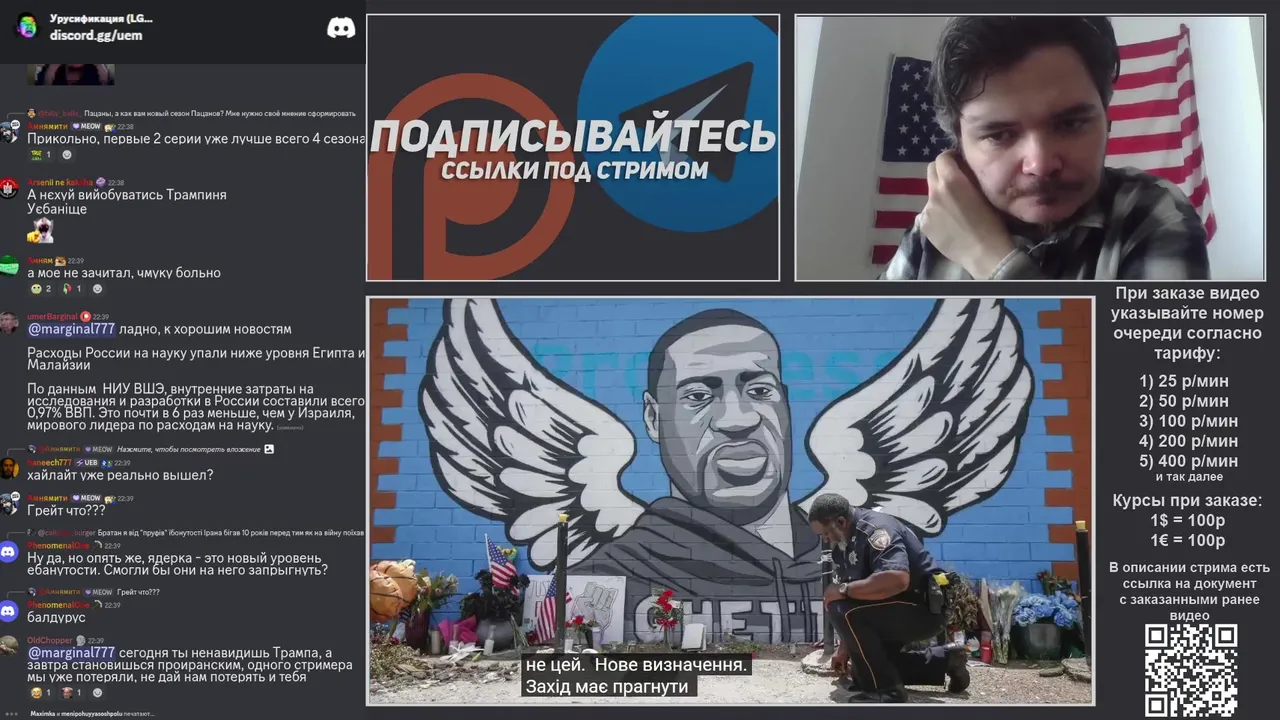The image size is (1280, 720).
Task: Open the haneech777 user avatar
Action: click(9, 469)
